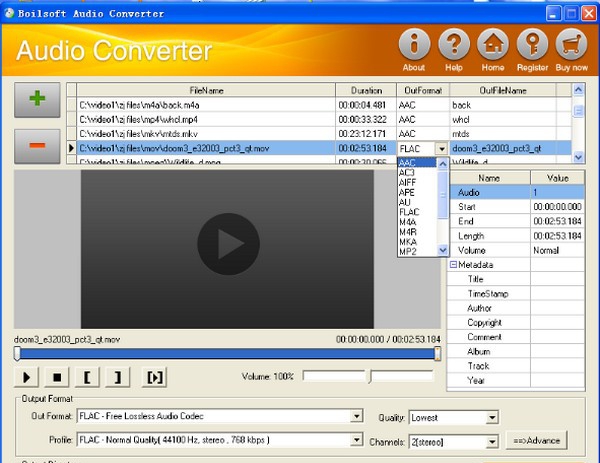
Task: Click the Boilsoft app icon in title bar
Action: click(9, 13)
